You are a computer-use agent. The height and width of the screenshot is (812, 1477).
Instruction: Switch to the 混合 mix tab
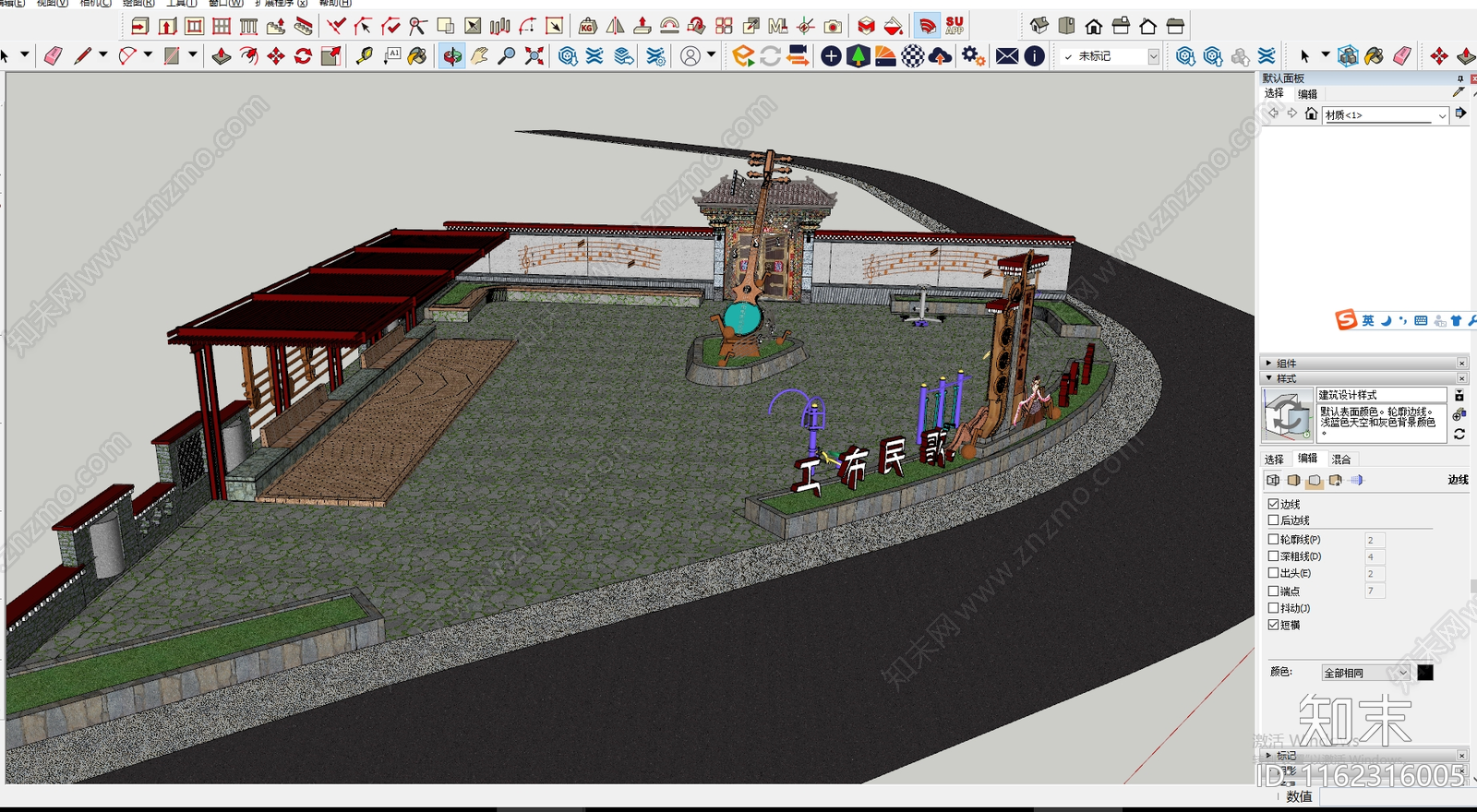(1341, 459)
